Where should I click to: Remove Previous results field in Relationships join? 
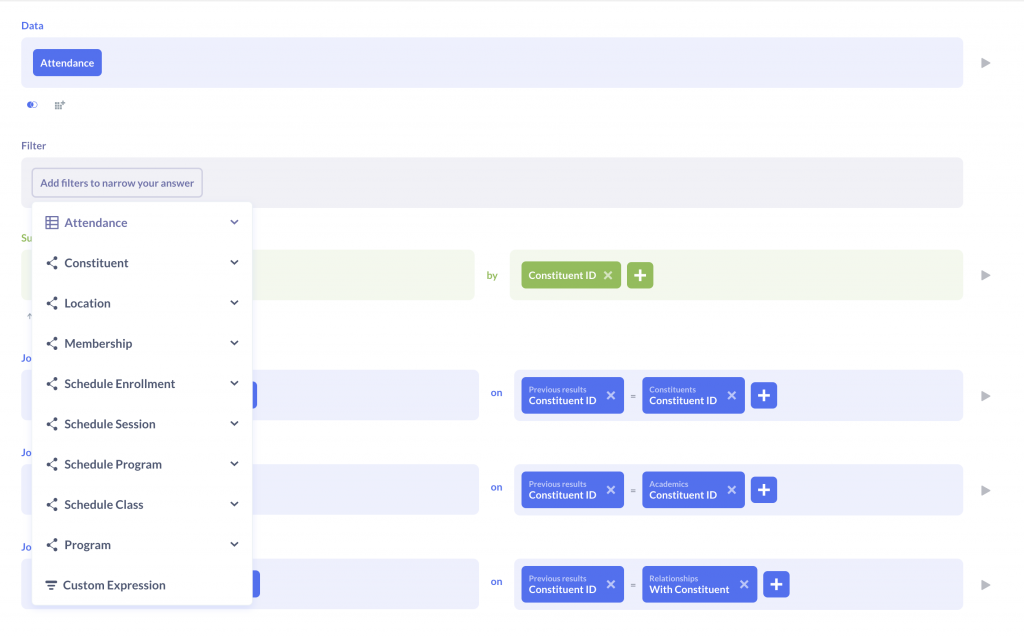[x=611, y=584]
